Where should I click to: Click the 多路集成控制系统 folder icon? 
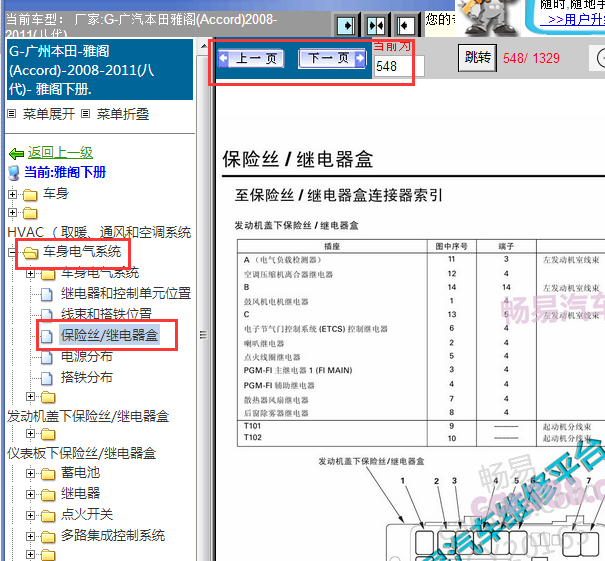(x=48, y=537)
